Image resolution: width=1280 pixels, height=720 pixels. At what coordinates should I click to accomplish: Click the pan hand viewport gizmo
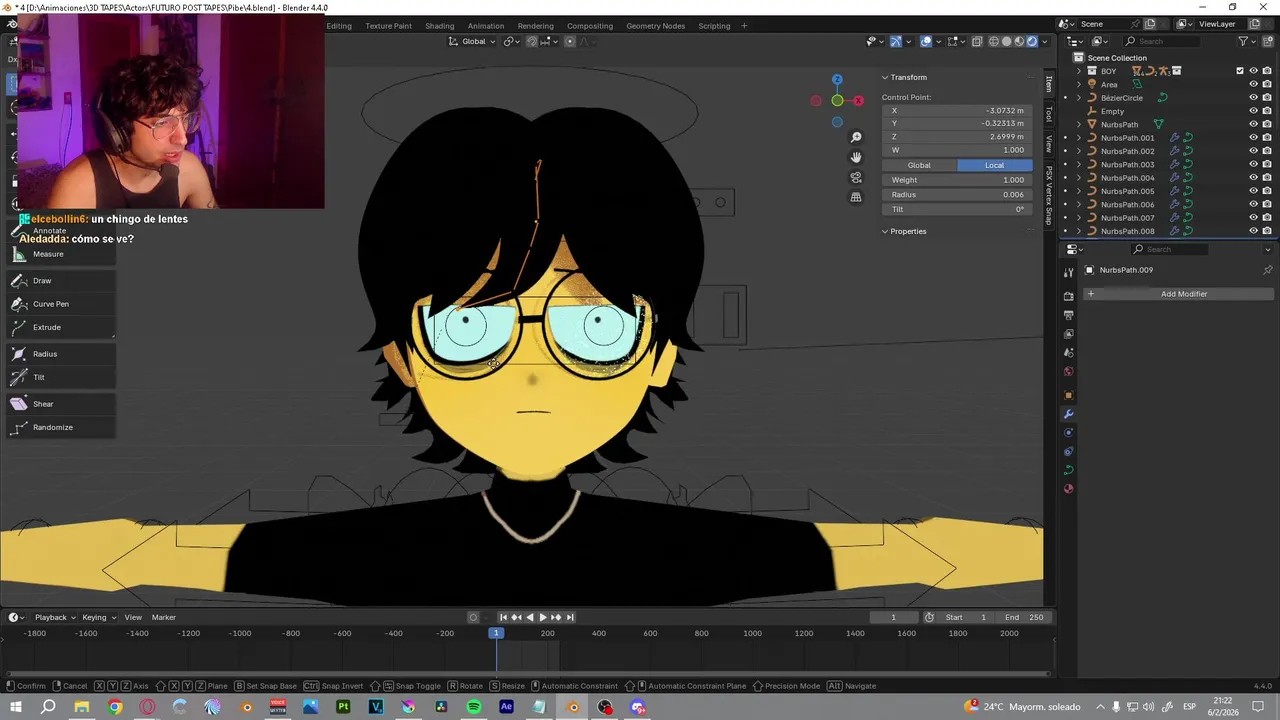point(856,157)
